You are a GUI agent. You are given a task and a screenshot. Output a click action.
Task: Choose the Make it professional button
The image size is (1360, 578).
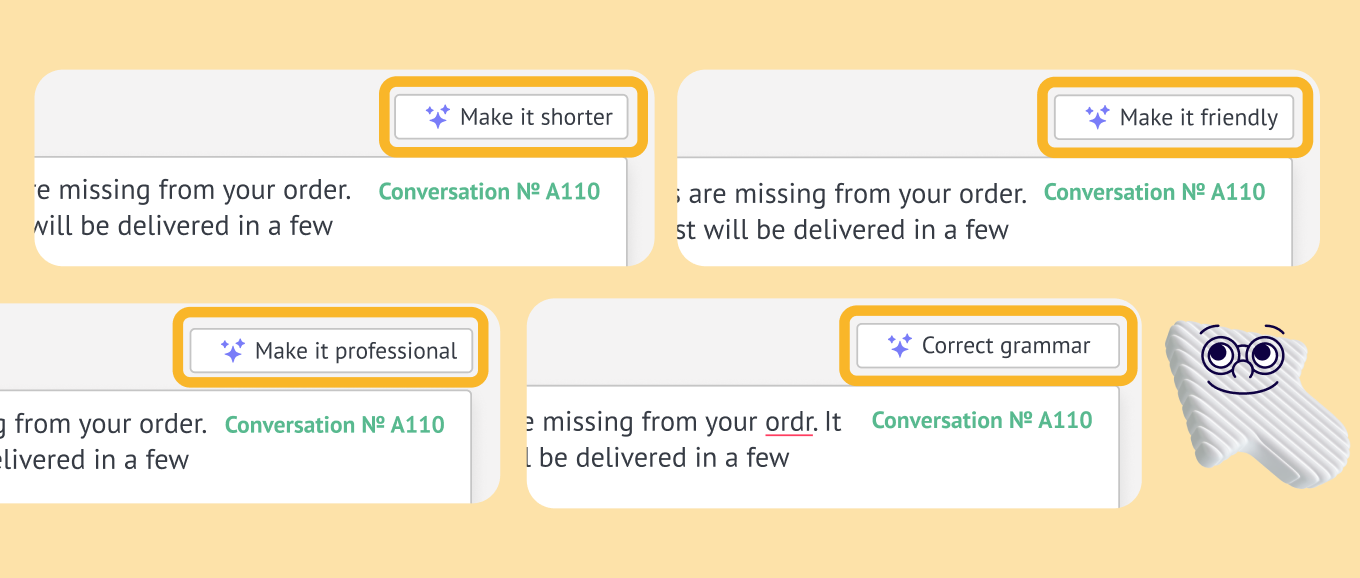click(x=331, y=351)
